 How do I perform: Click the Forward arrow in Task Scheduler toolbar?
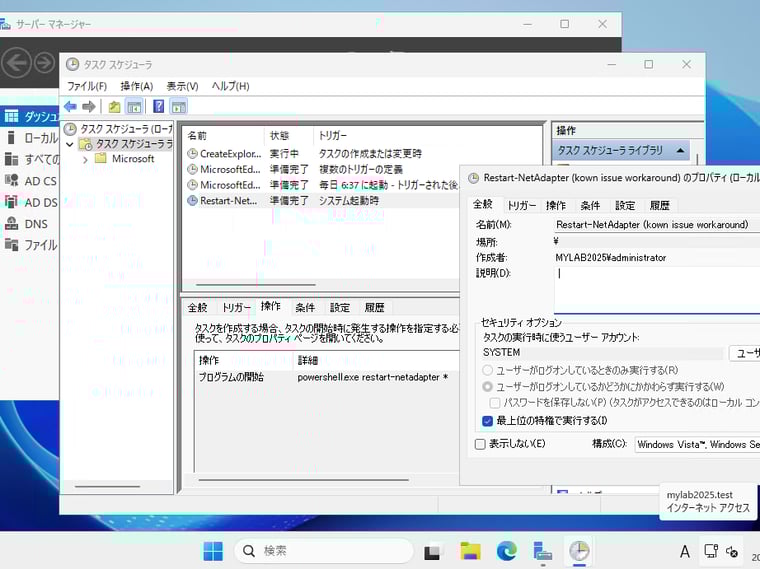89,106
